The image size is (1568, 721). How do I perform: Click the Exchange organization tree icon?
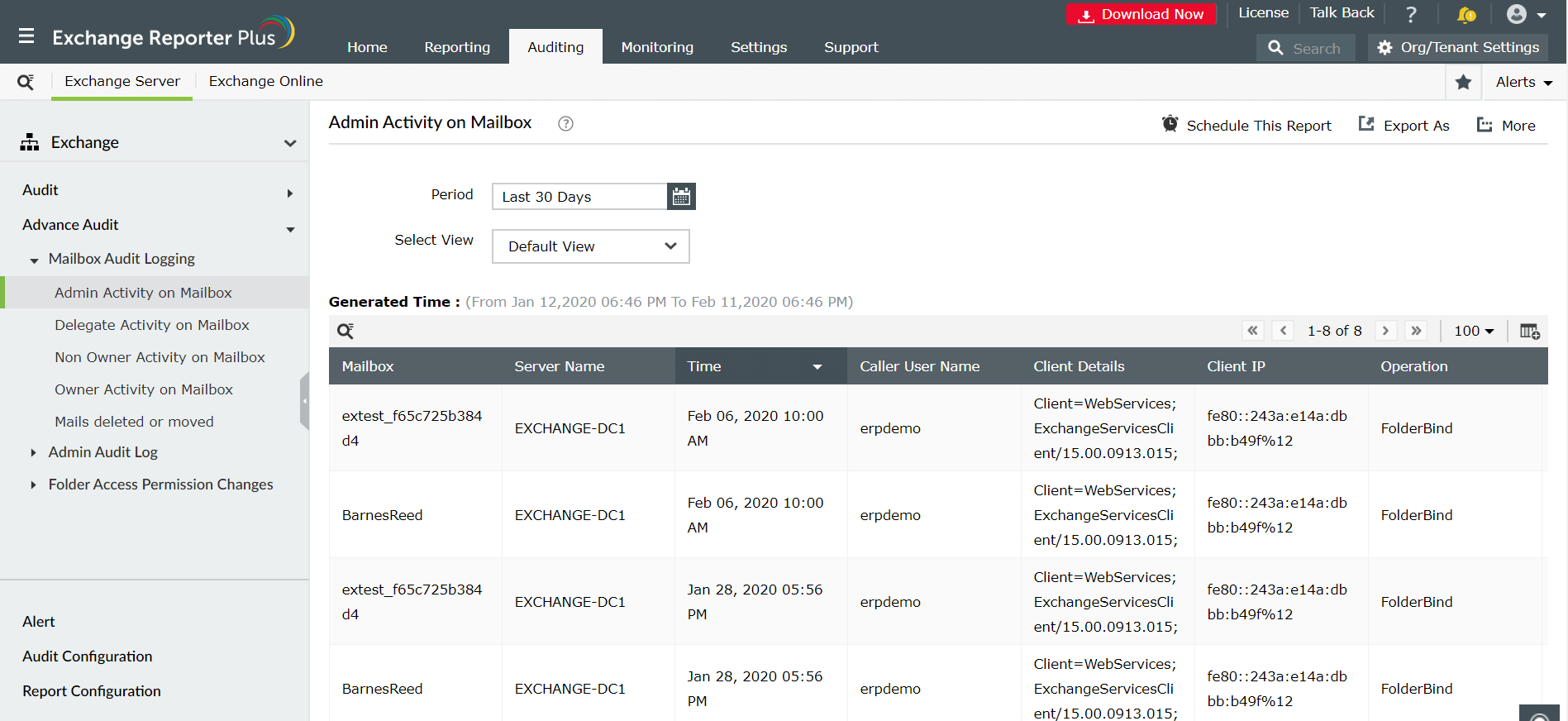[x=30, y=142]
